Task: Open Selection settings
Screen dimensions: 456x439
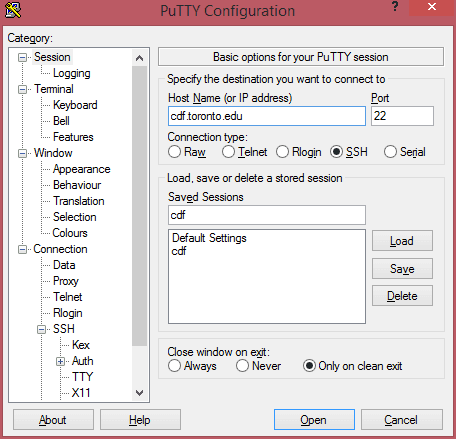Action: tap(75, 217)
